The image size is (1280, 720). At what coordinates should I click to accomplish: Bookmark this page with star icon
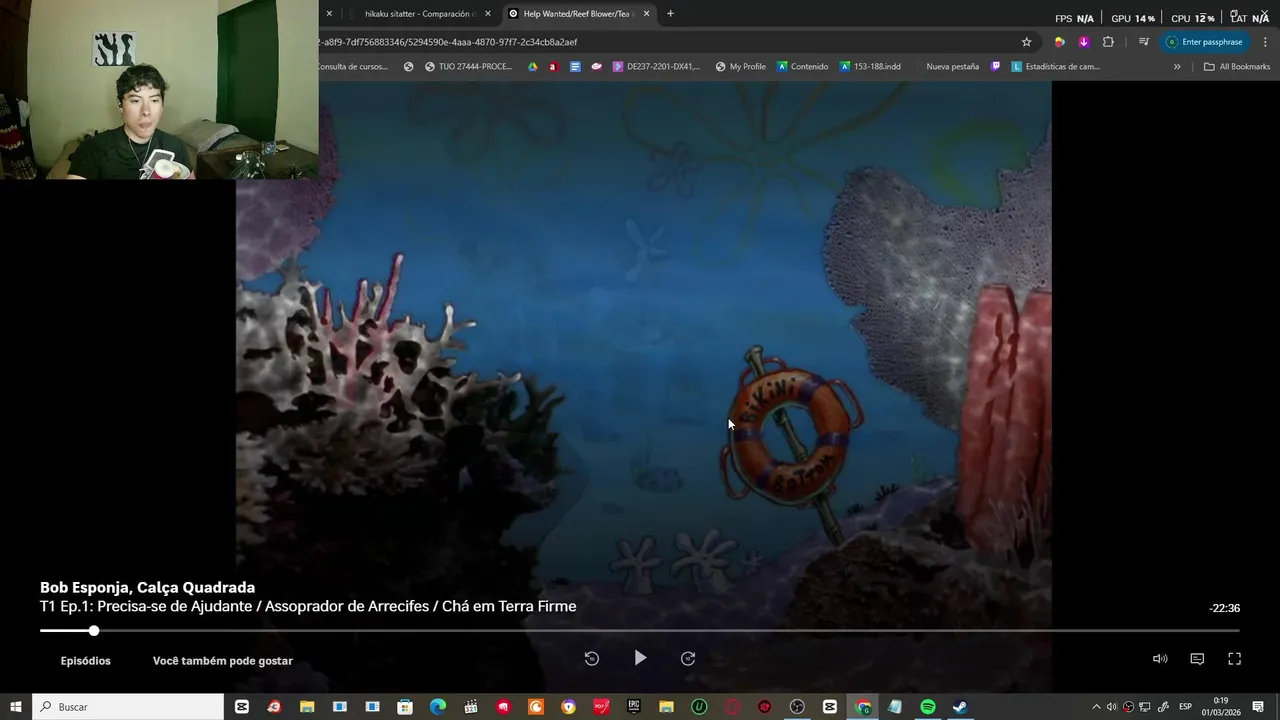coord(1026,42)
